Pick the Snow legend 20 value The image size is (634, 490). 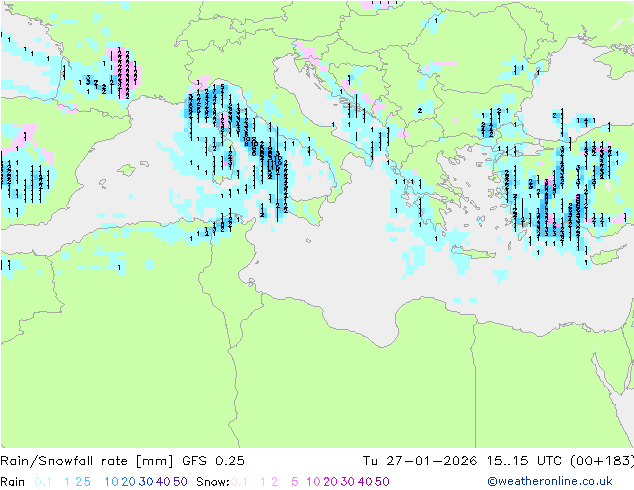[330, 482]
